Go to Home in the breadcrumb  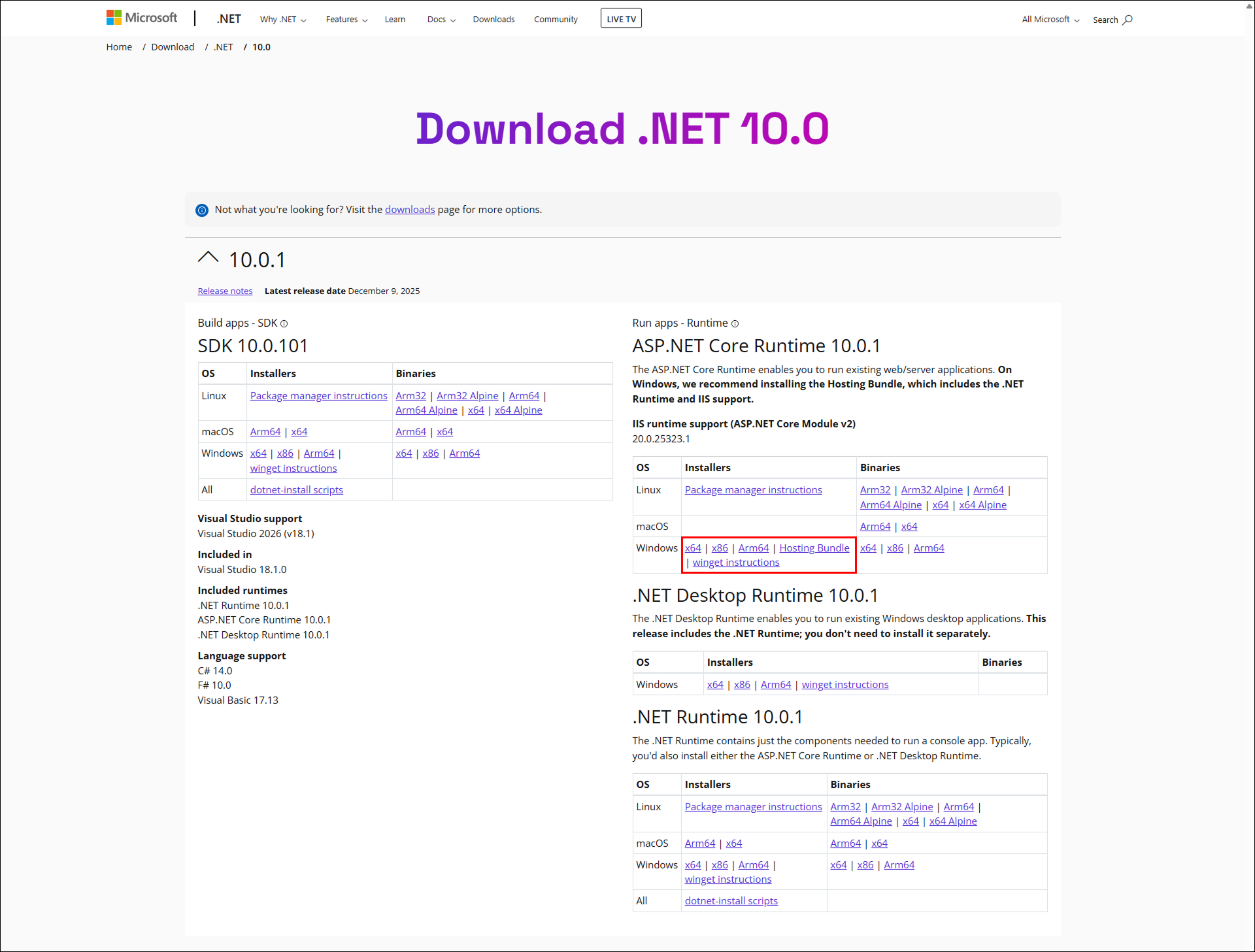[119, 47]
